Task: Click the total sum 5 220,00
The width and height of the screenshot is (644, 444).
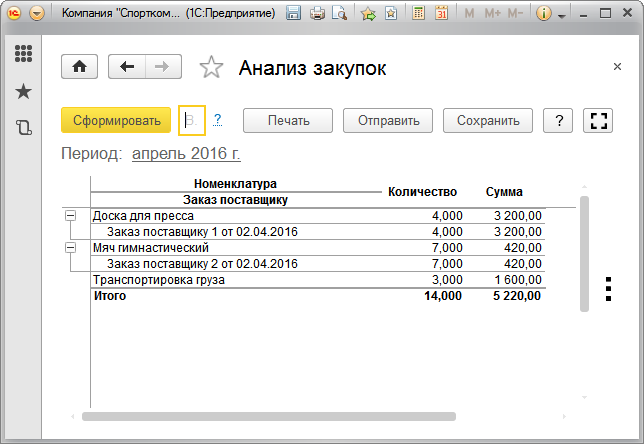Action: 517,296
